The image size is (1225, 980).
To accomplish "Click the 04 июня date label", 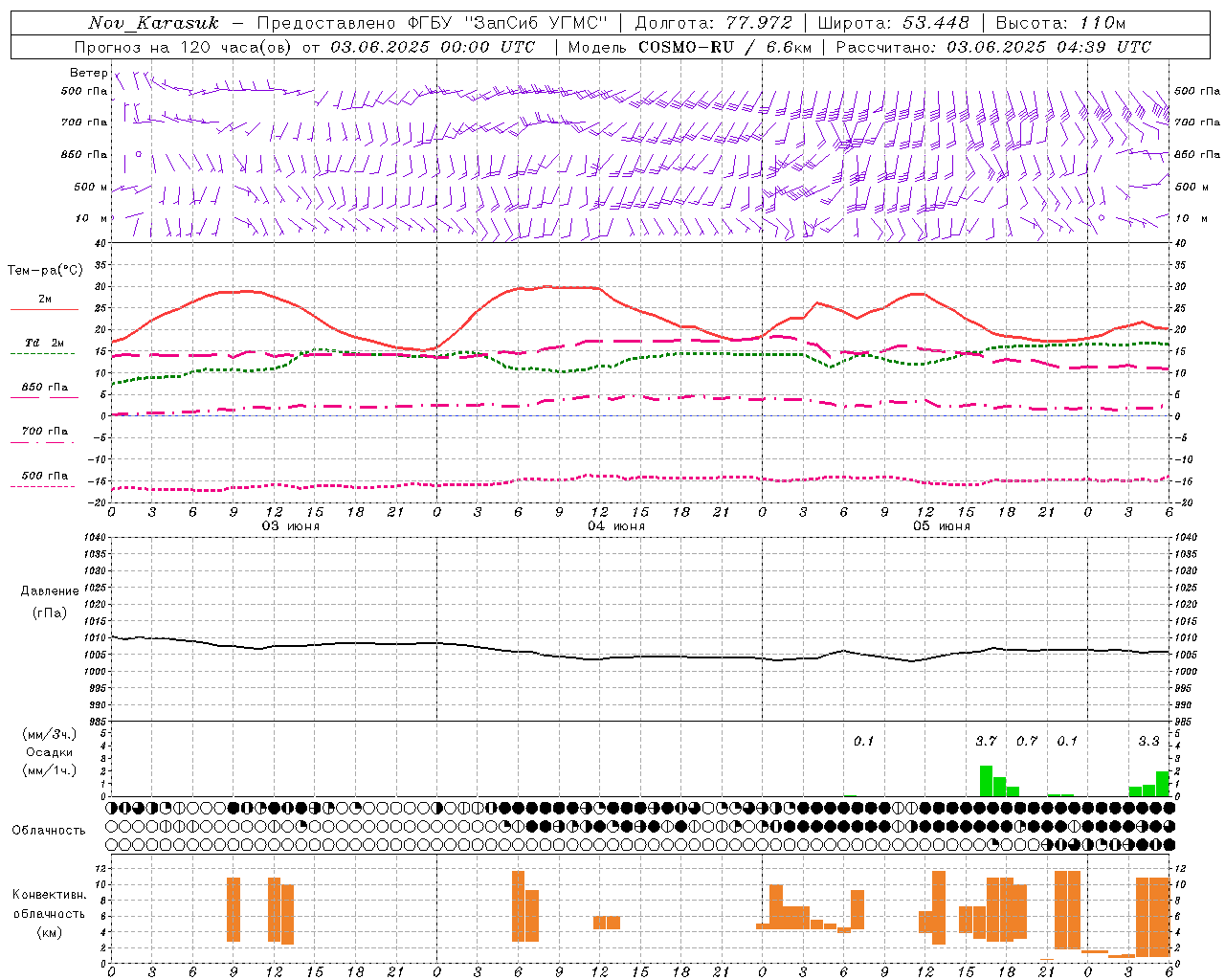I will click(616, 526).
